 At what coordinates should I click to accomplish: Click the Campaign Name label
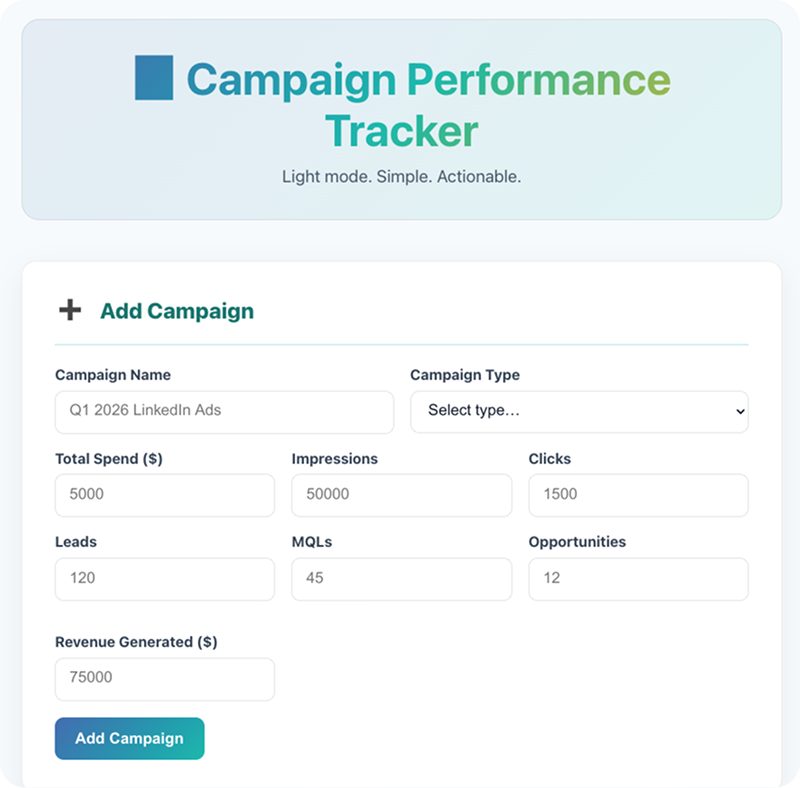coord(112,375)
